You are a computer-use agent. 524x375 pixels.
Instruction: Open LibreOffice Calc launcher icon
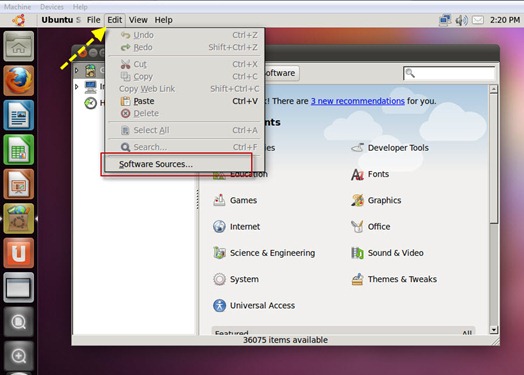pos(19,149)
